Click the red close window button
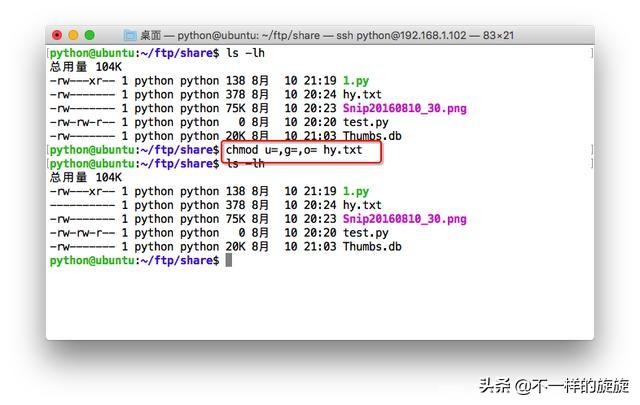This screenshot has height=405, width=640. click(57, 35)
